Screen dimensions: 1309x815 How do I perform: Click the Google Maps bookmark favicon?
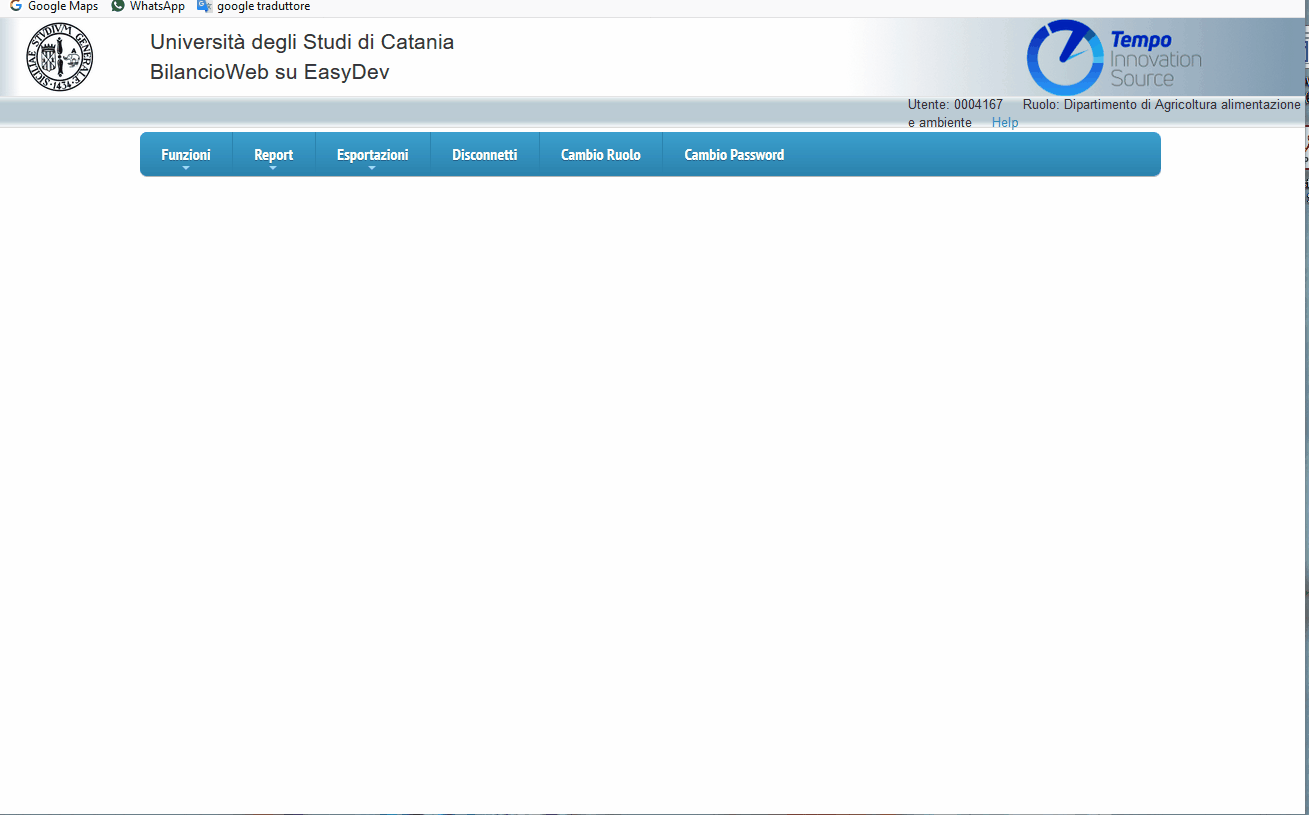(16, 6)
